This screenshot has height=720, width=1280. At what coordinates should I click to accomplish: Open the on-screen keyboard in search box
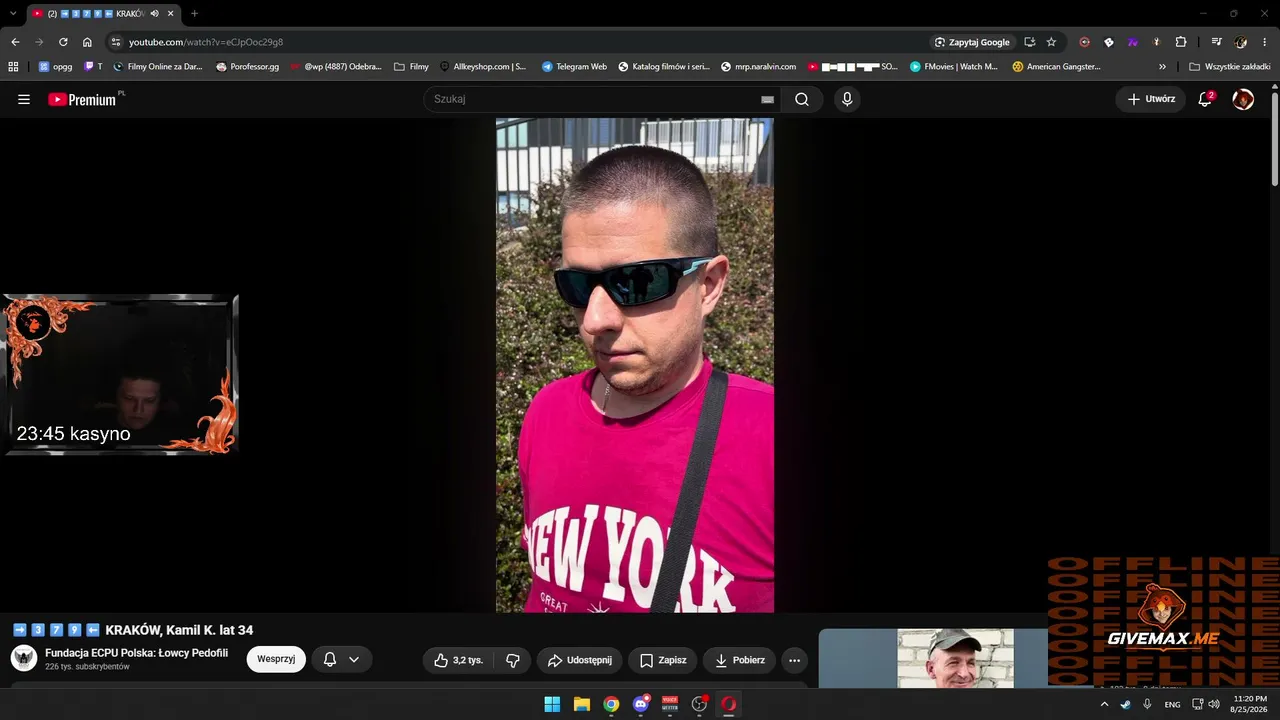(x=767, y=99)
